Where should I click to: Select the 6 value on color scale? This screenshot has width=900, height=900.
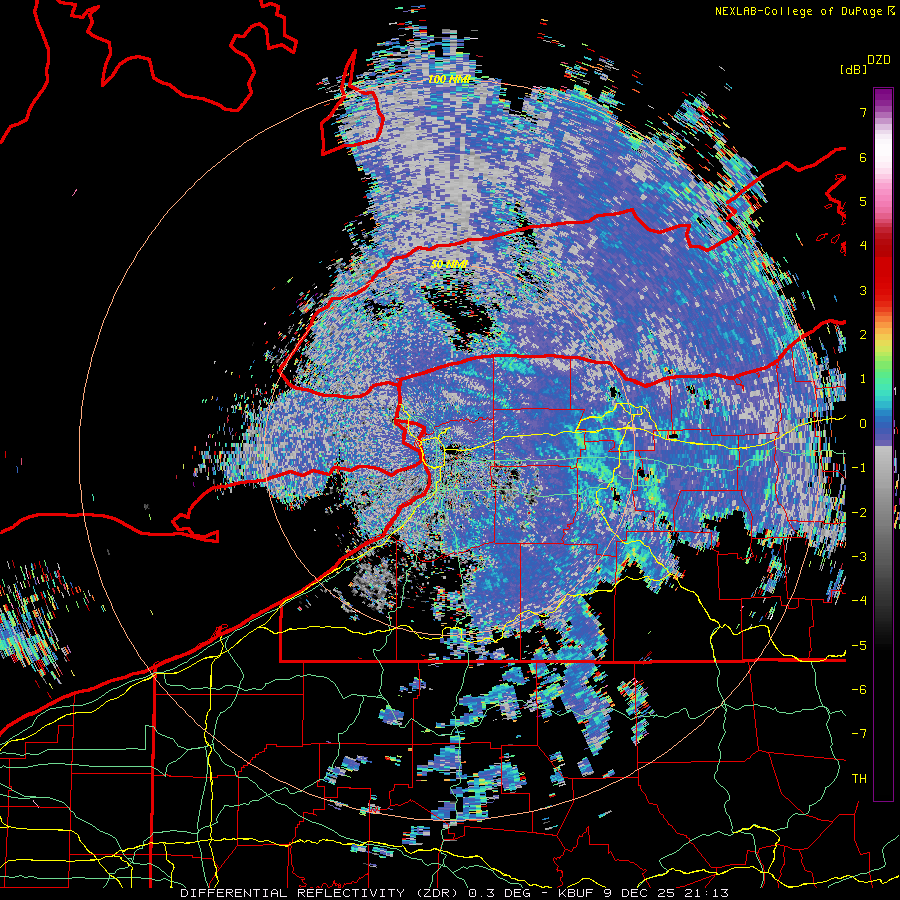point(863,157)
